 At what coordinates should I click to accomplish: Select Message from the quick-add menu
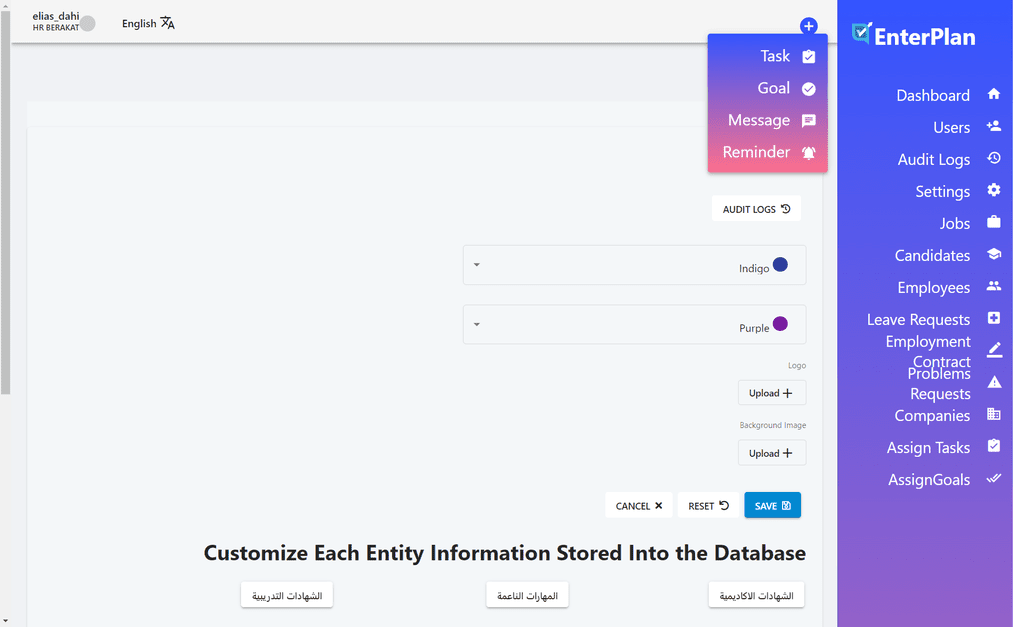click(759, 121)
